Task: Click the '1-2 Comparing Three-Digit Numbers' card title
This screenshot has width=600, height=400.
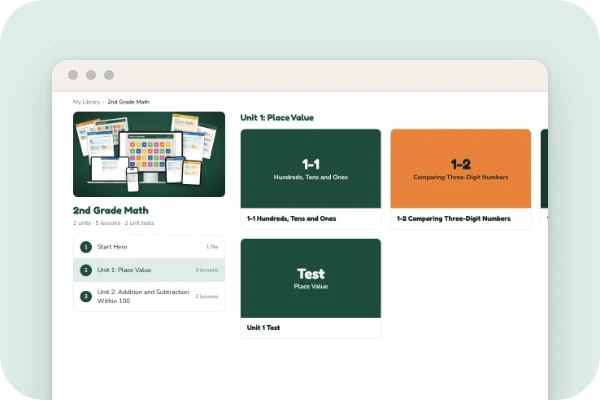Action: [453, 219]
